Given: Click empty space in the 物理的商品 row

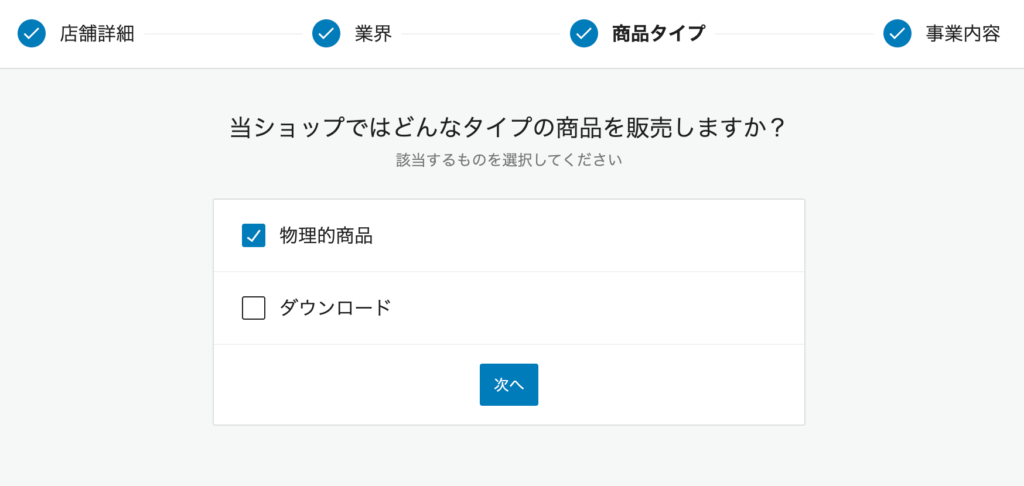Looking at the screenshot, I should click(588, 236).
